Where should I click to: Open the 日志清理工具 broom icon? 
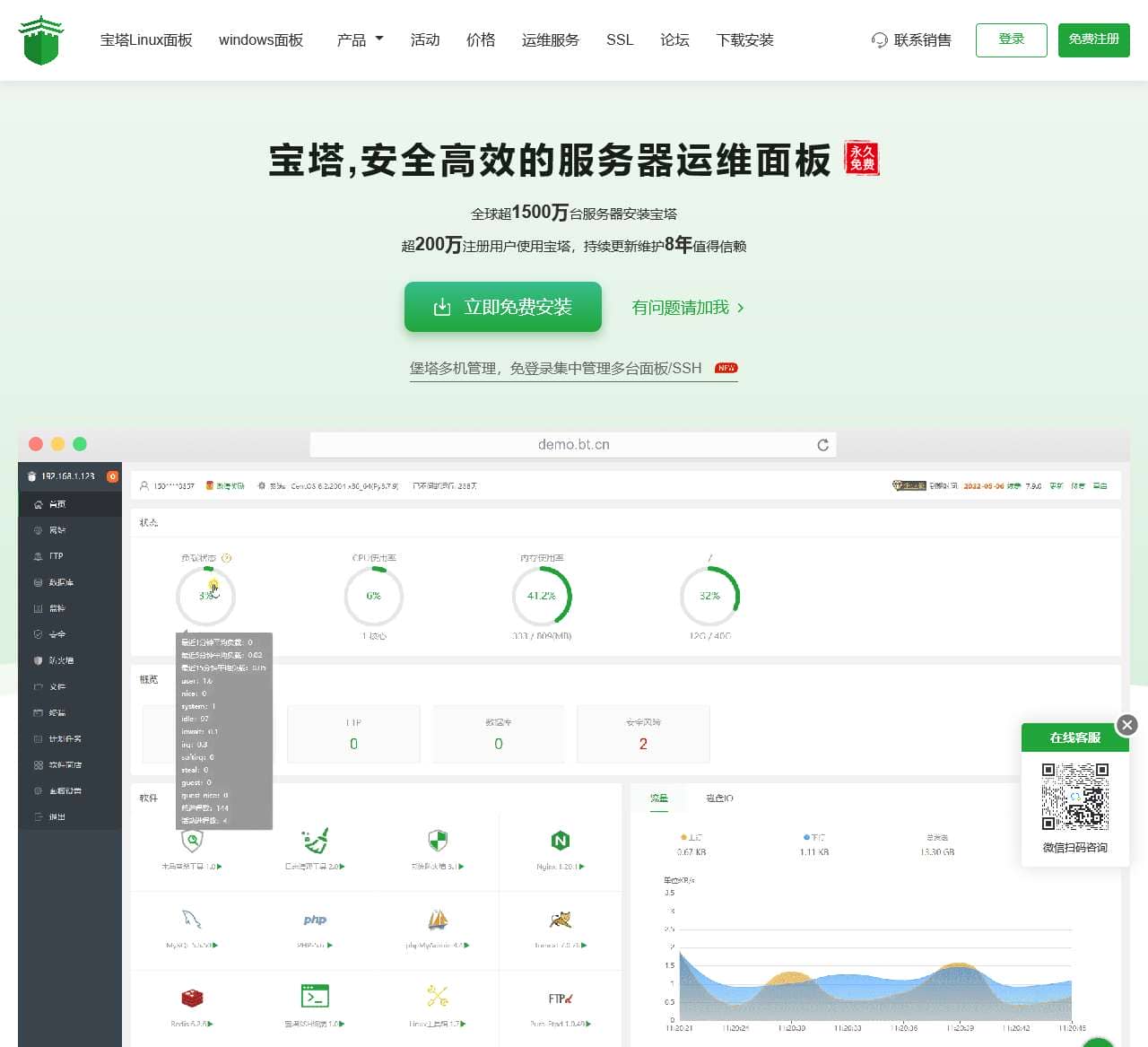tap(315, 842)
